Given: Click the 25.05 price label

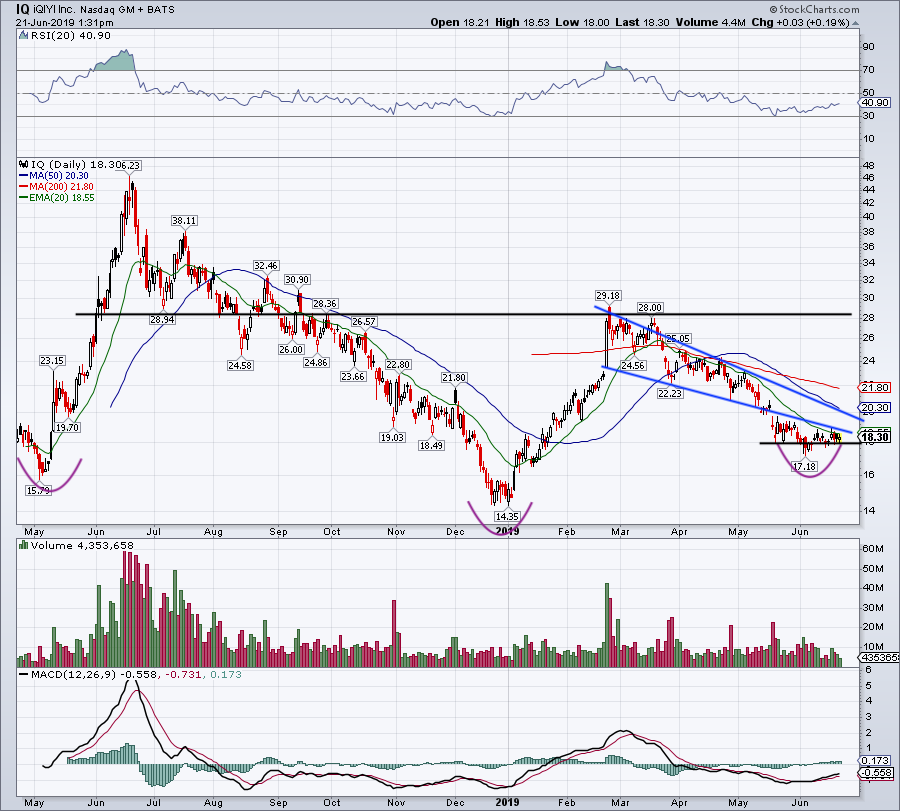Looking at the screenshot, I should [x=678, y=338].
